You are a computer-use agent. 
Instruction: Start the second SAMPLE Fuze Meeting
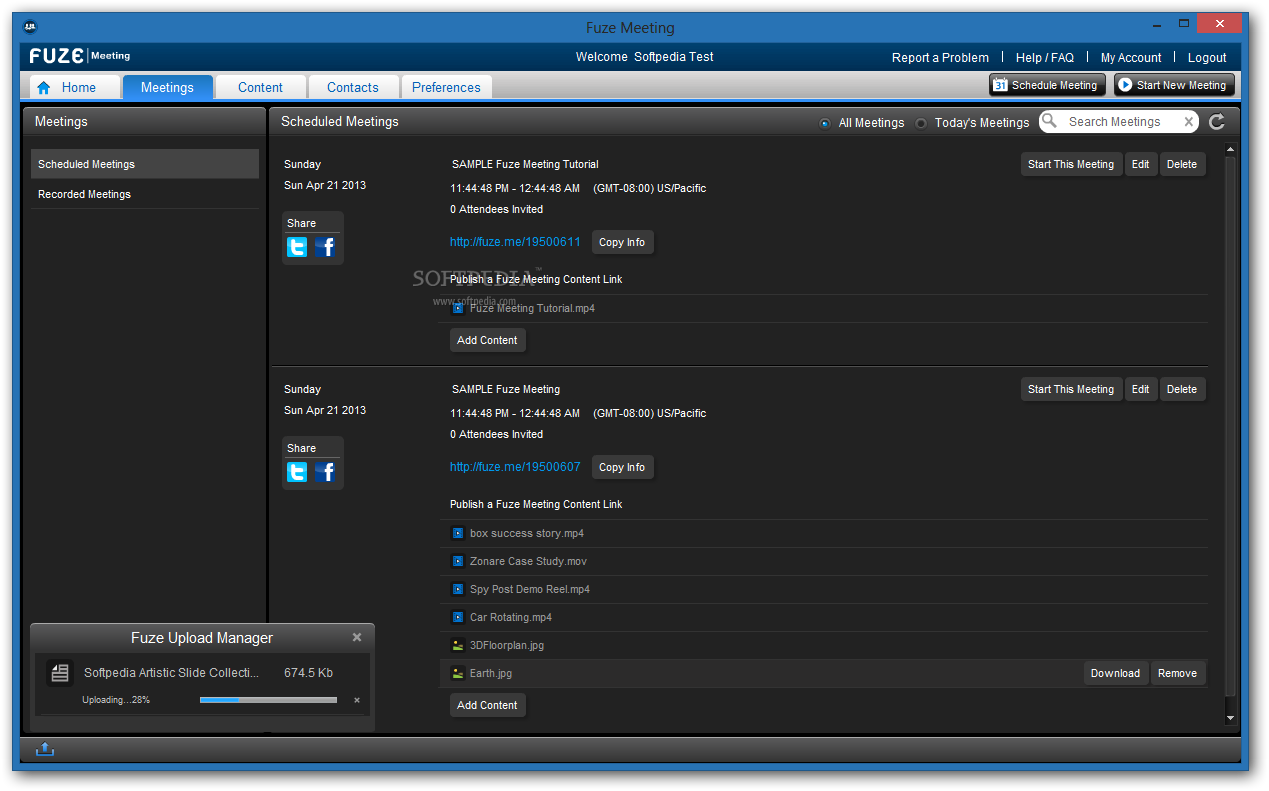click(x=1071, y=389)
